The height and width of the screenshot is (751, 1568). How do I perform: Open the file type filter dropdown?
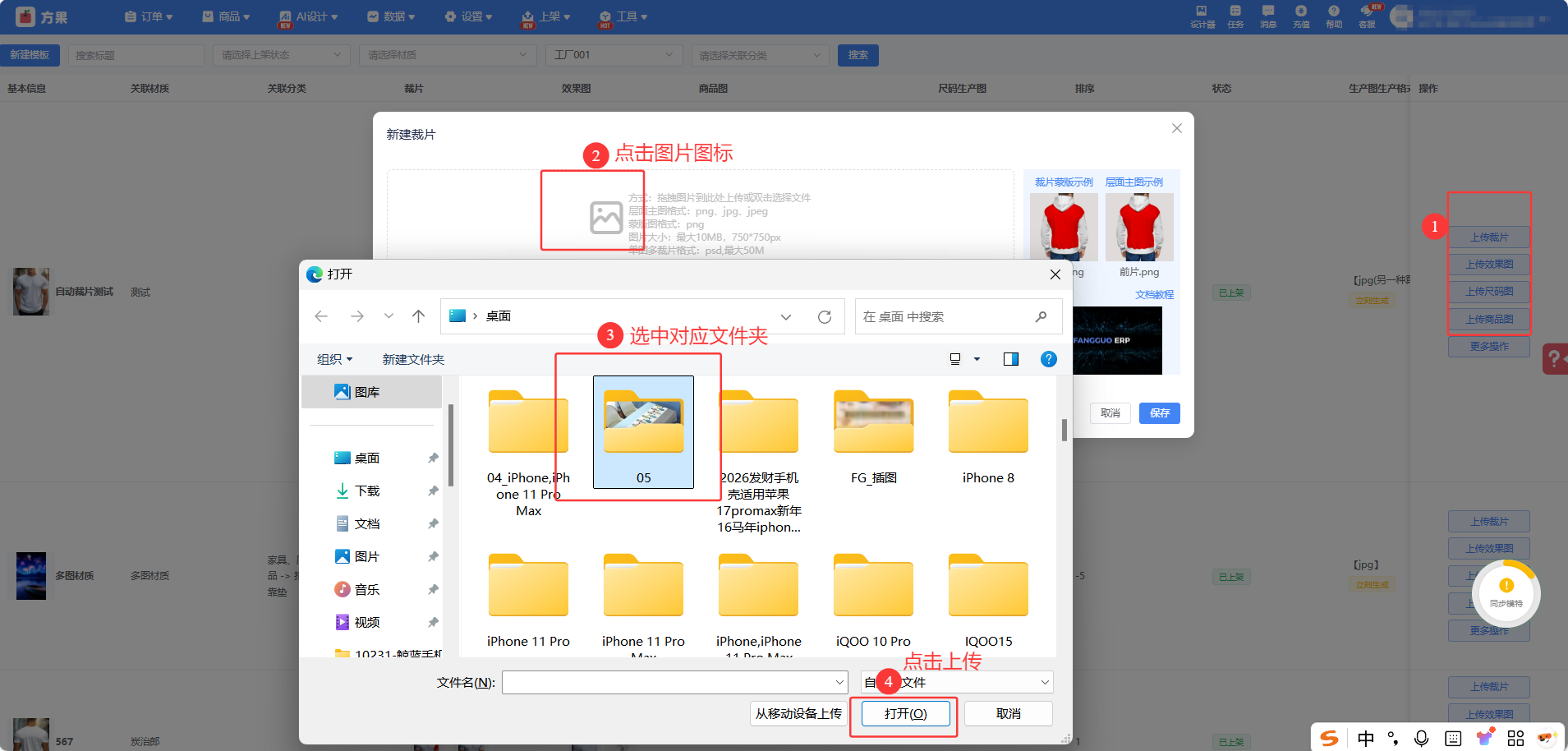957,682
